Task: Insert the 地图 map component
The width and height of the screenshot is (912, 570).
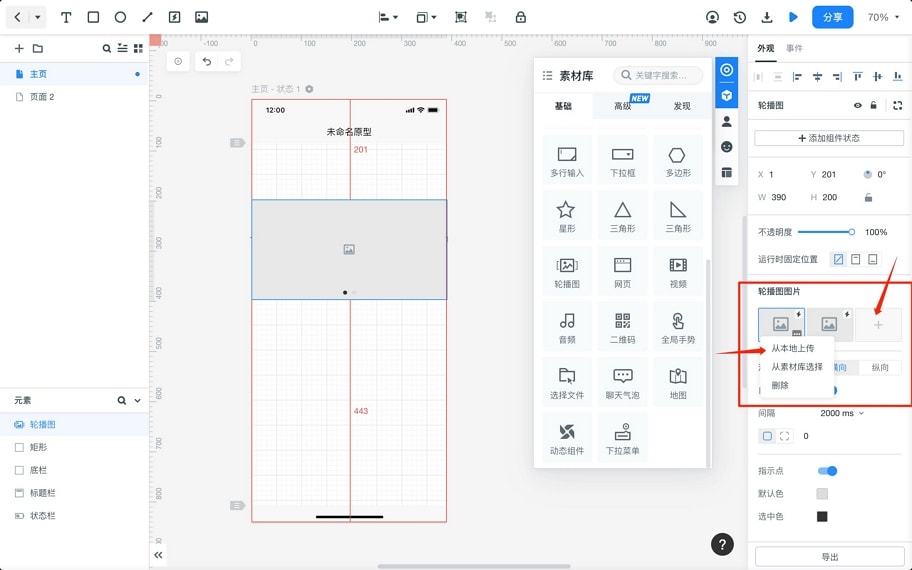Action: [x=678, y=383]
